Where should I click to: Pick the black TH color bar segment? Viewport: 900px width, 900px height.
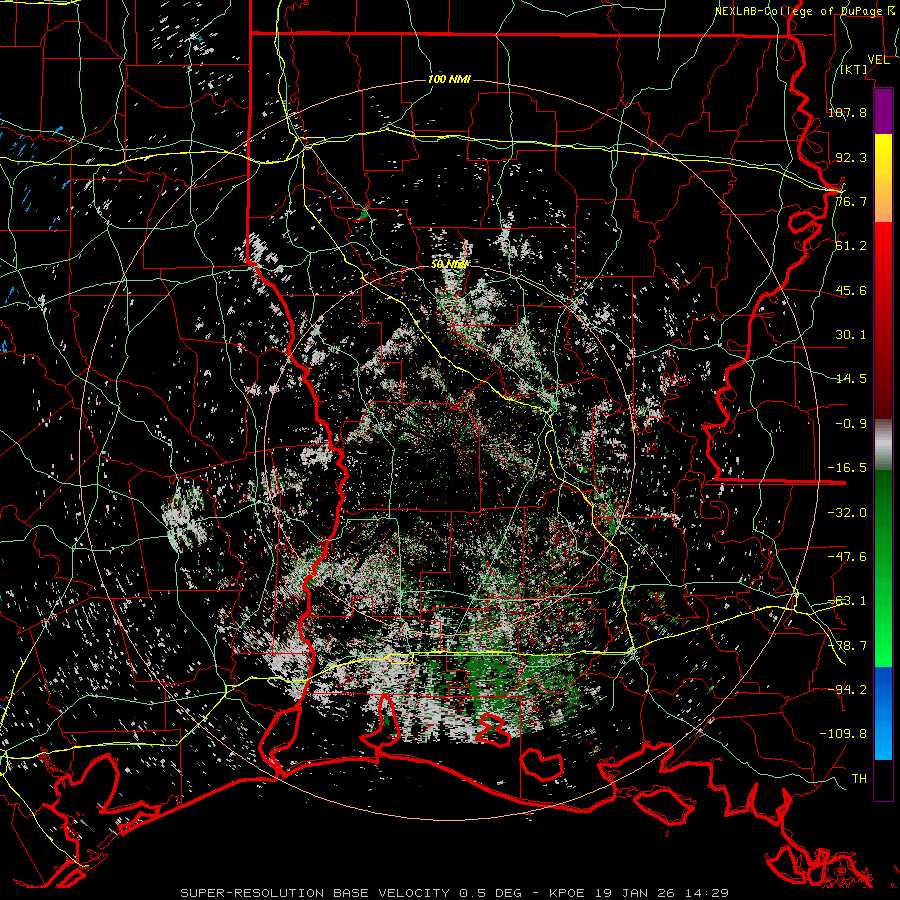coord(883,780)
